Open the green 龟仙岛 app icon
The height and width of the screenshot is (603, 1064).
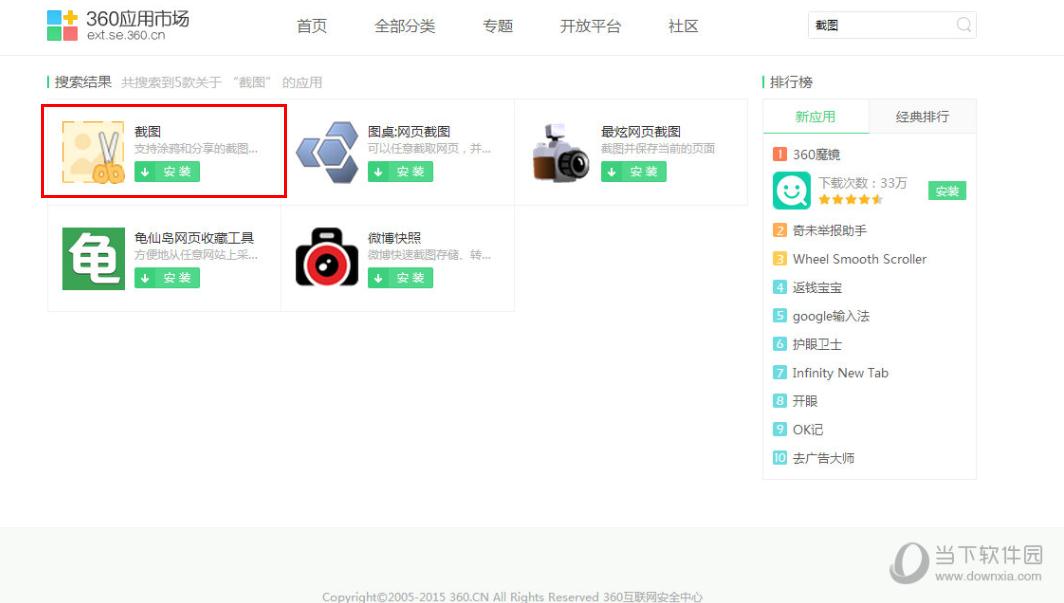click(x=94, y=258)
